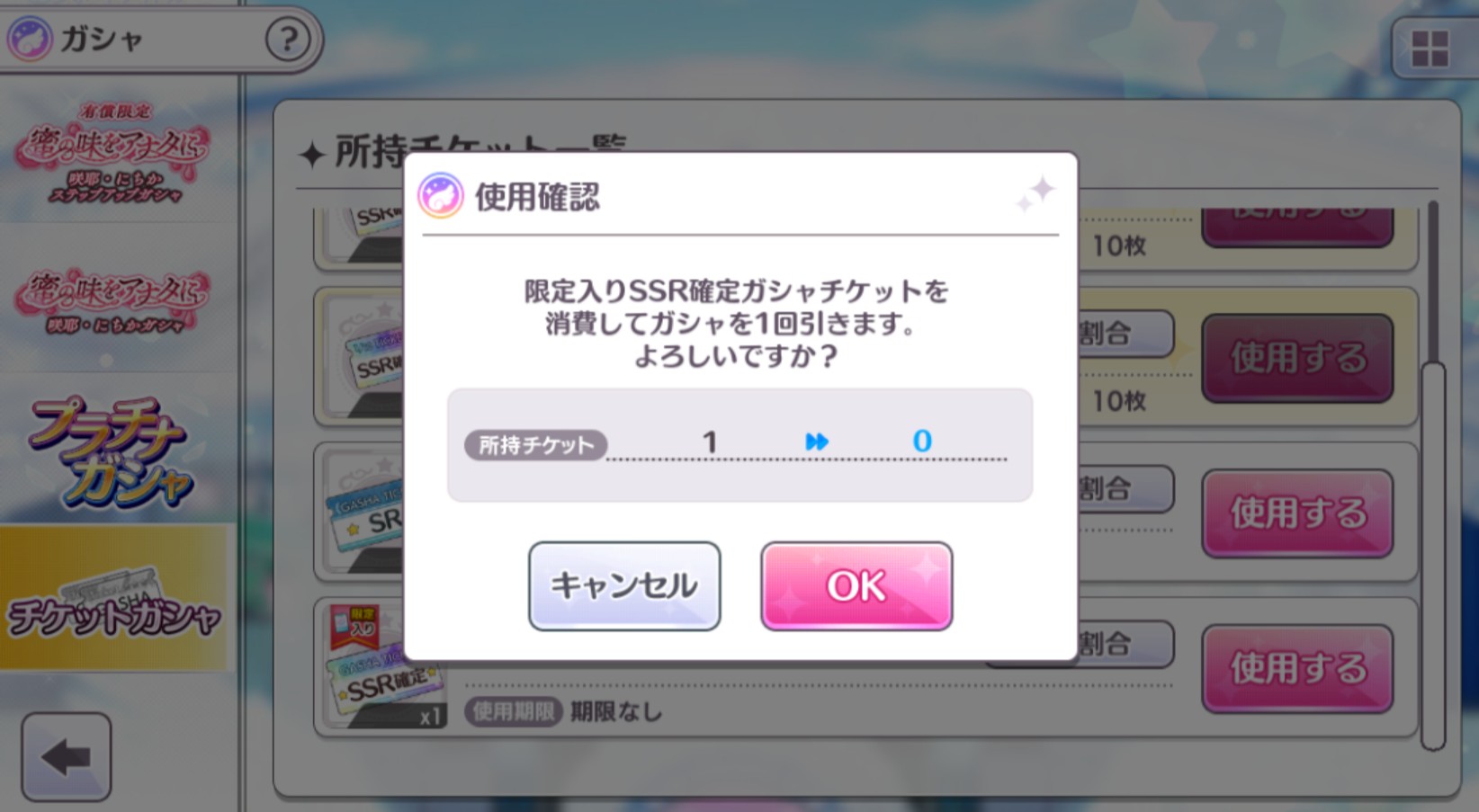
Task: Select the 限定入り SSR確定 ticket thumbnail
Action: pos(381,665)
